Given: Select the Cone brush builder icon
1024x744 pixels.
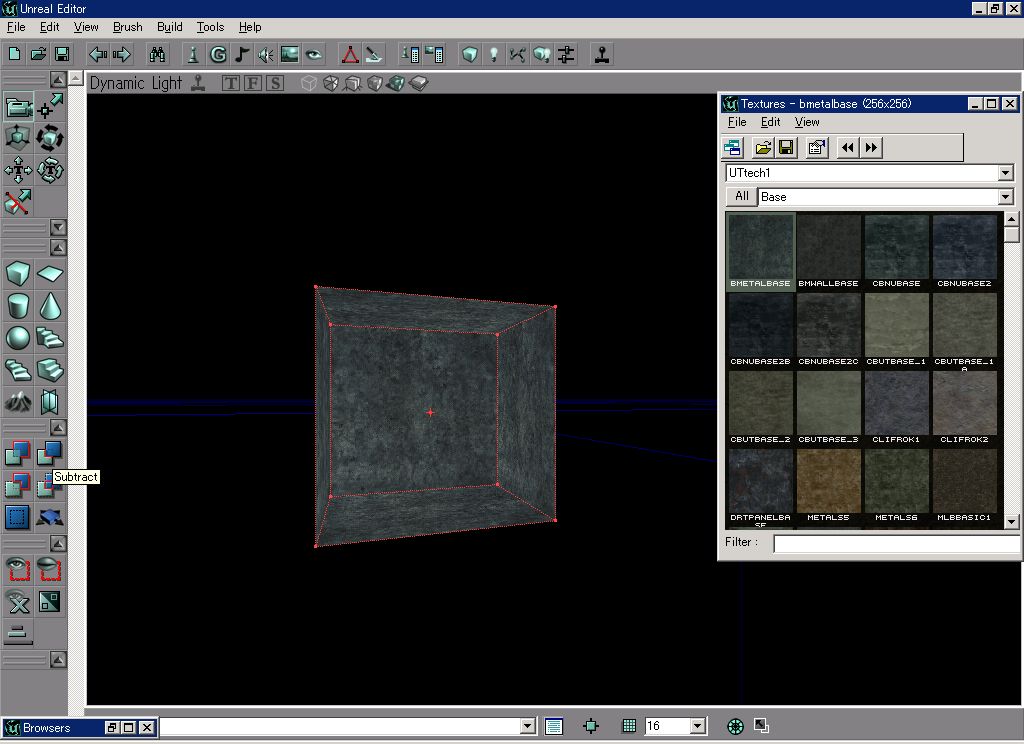Looking at the screenshot, I should click(x=50, y=305).
